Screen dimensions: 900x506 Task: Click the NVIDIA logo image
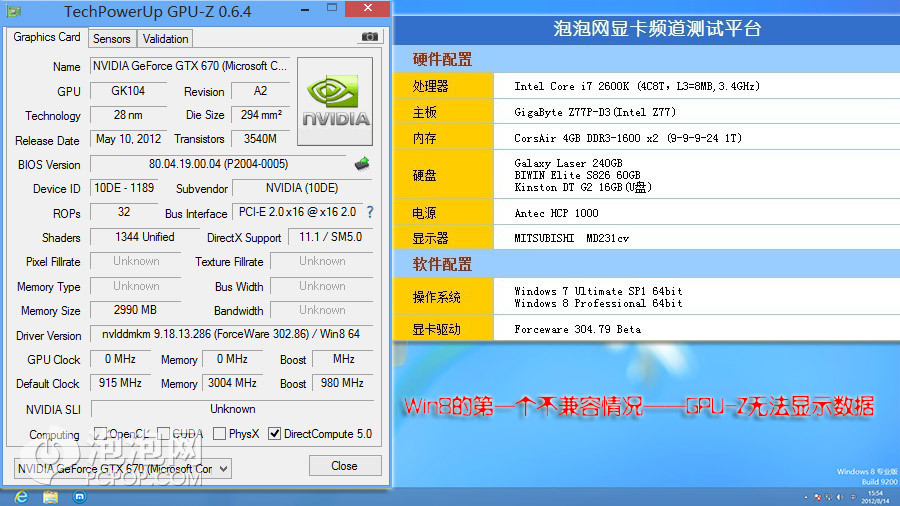point(336,102)
